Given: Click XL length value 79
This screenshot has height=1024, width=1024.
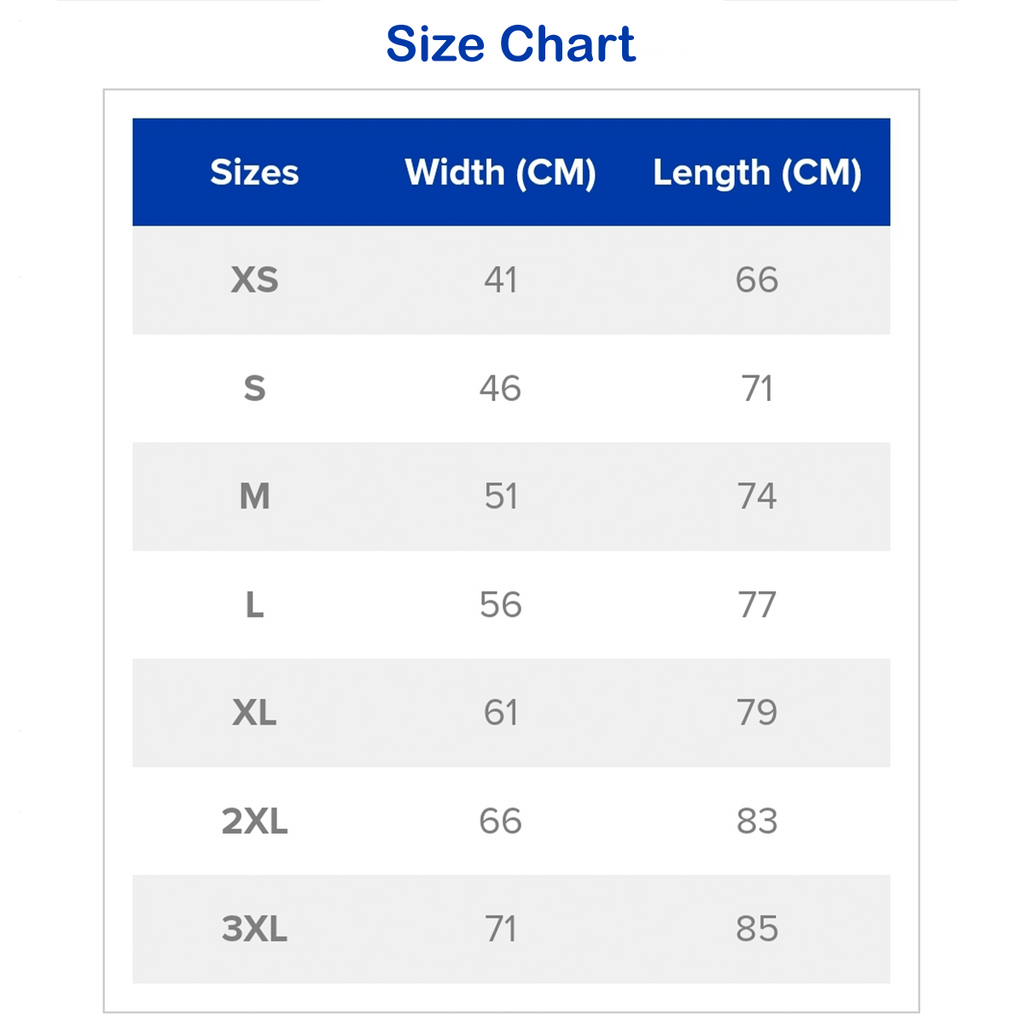Looking at the screenshot, I should pyautogui.click(x=758, y=712).
